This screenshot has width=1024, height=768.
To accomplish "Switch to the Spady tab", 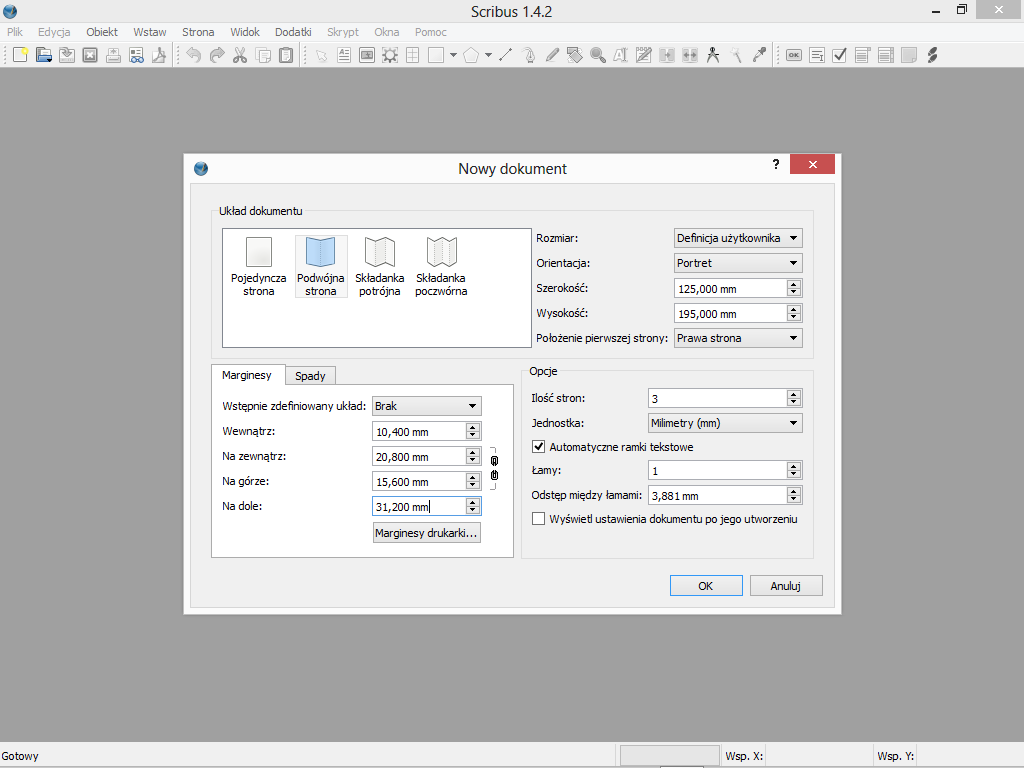I will click(x=310, y=376).
